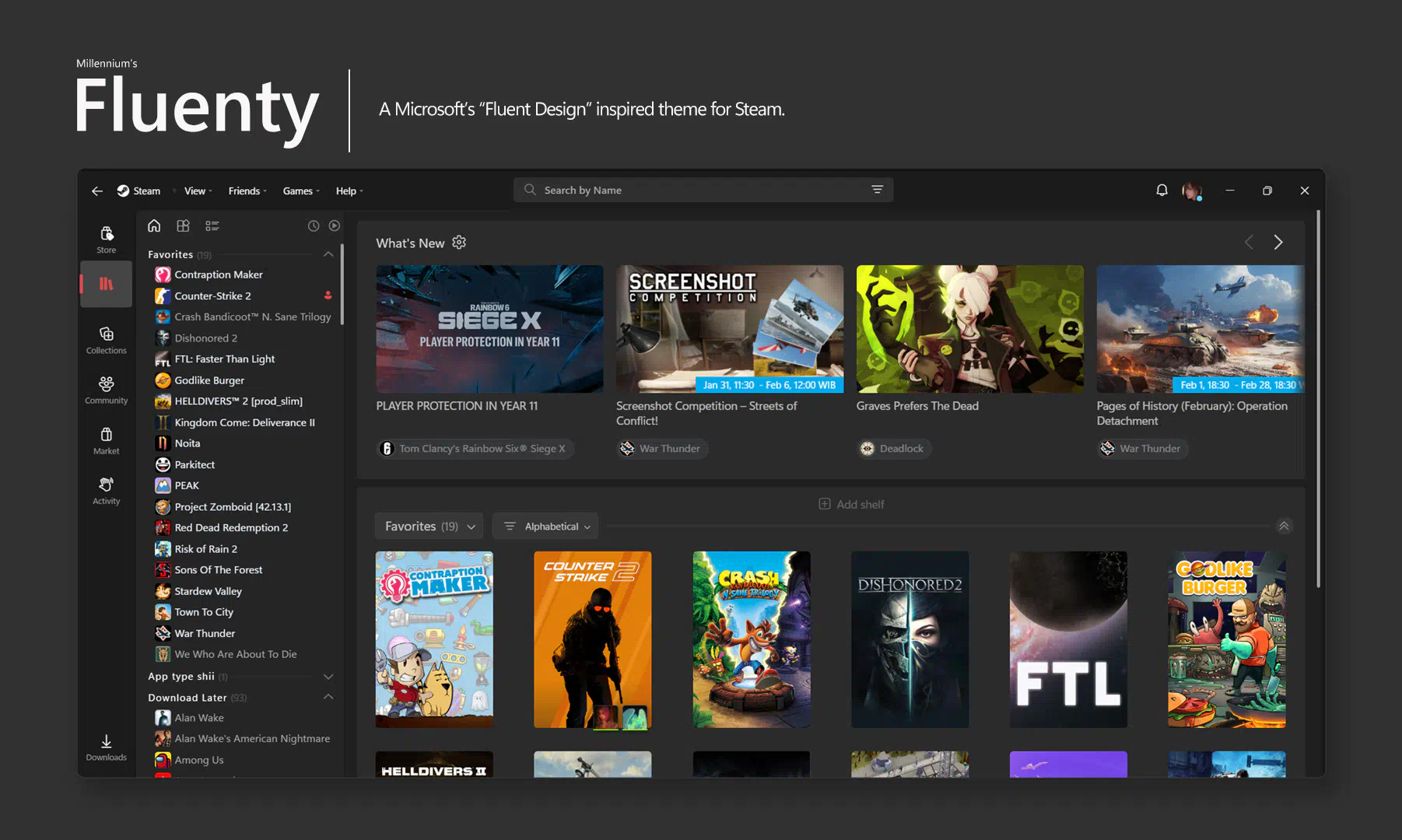This screenshot has height=840, width=1402.
Task: Click the Deadlock game tag
Action: (x=893, y=449)
